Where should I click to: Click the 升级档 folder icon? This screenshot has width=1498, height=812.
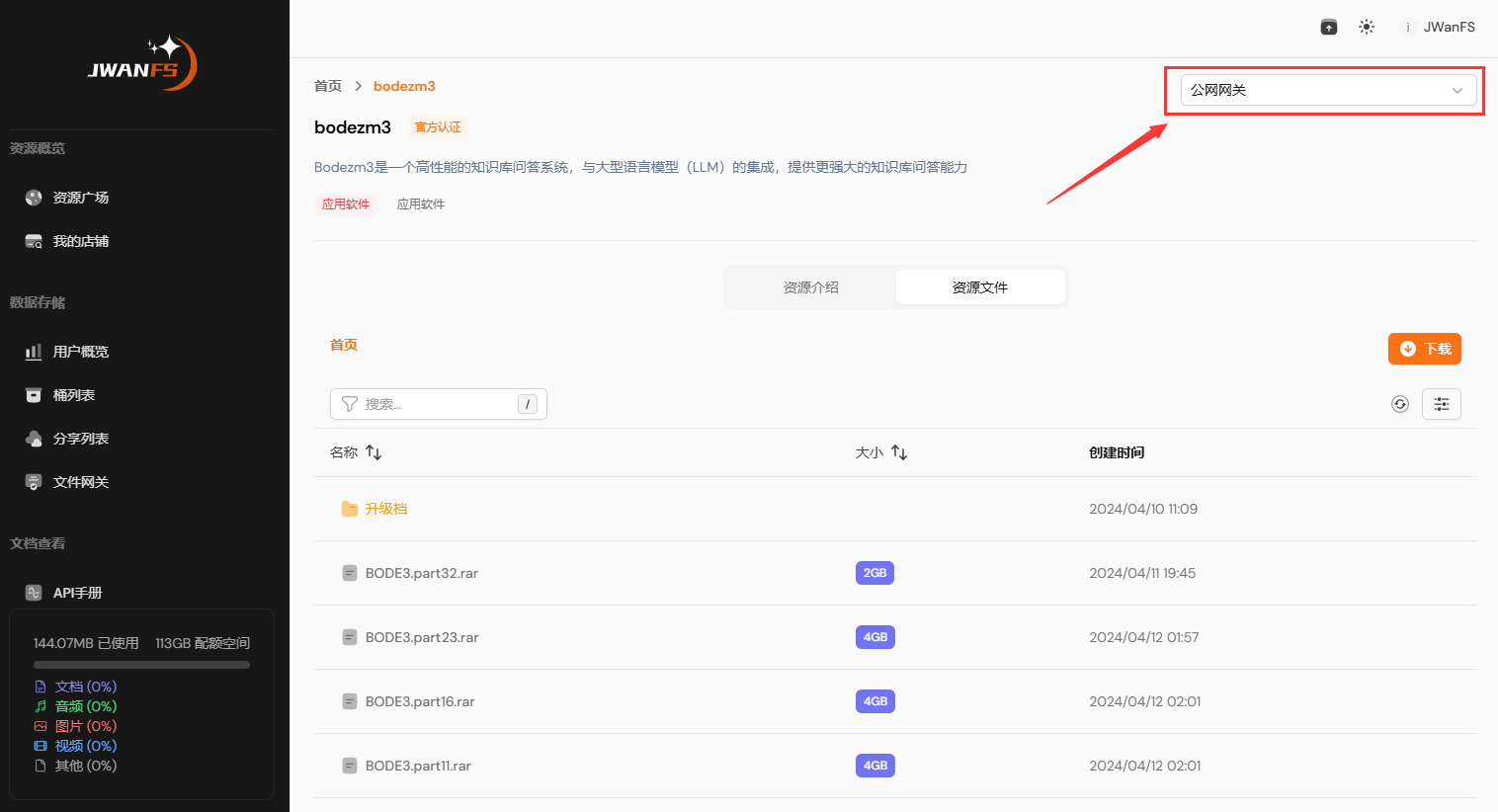(349, 509)
